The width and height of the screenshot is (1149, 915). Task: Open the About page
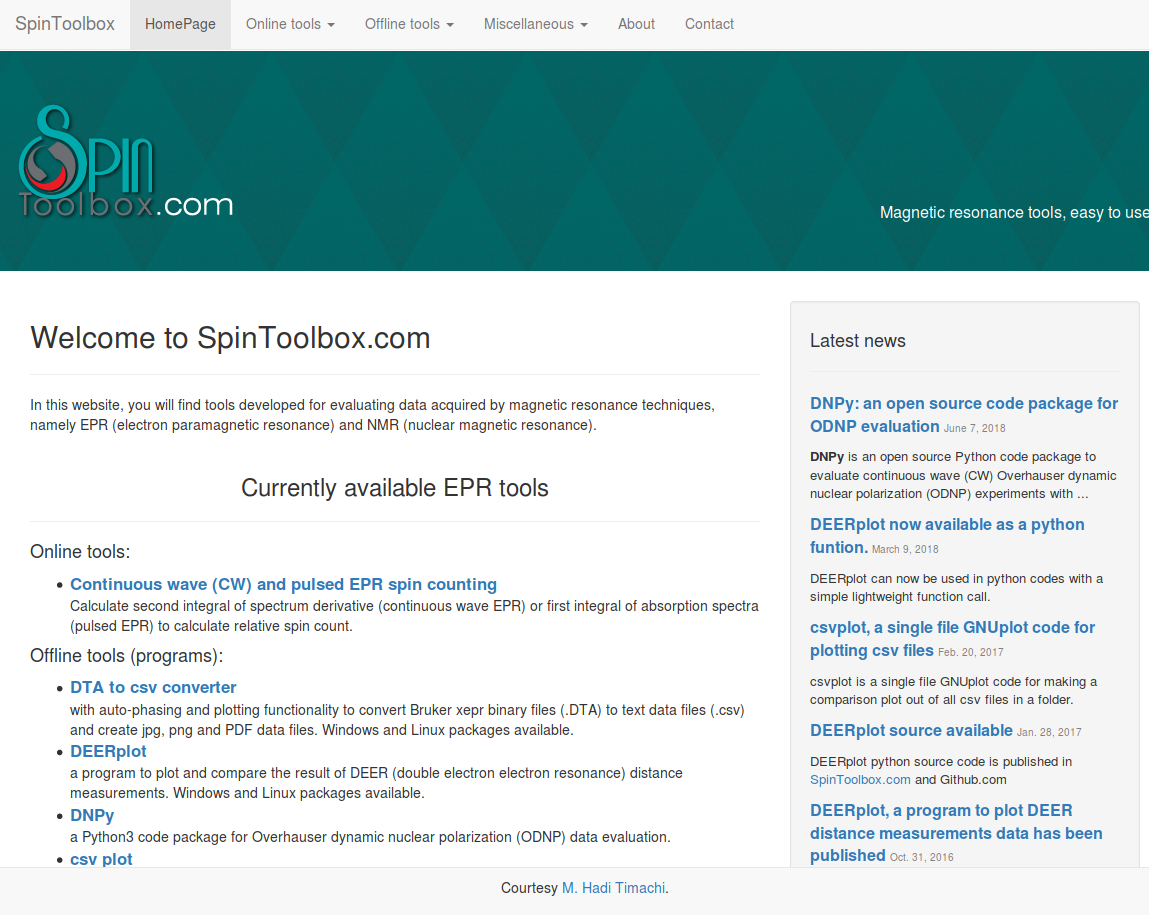[x=636, y=24]
